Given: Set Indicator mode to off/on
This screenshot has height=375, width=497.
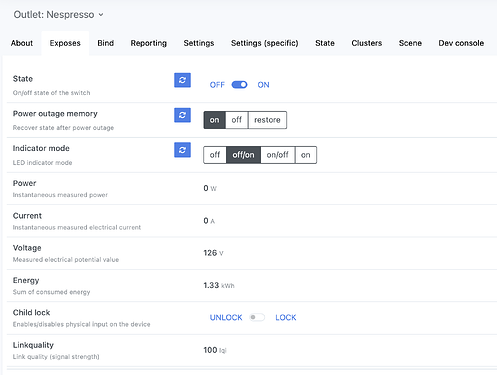Looking at the screenshot, I should pos(243,155).
